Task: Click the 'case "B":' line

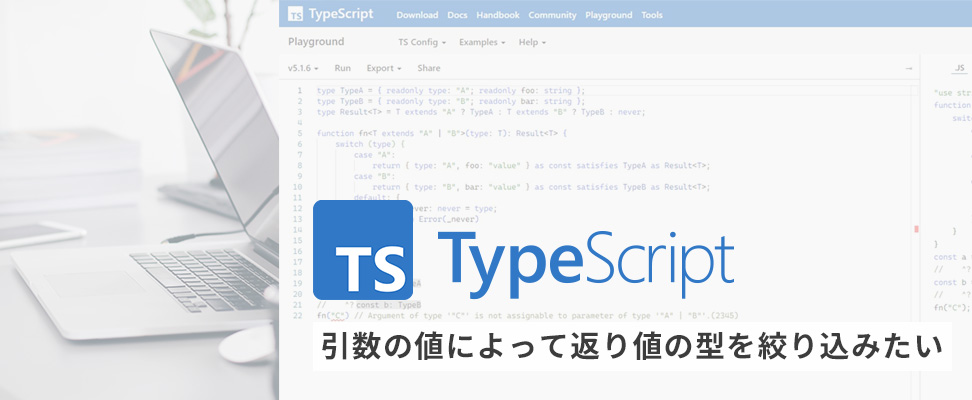Action: (x=374, y=176)
